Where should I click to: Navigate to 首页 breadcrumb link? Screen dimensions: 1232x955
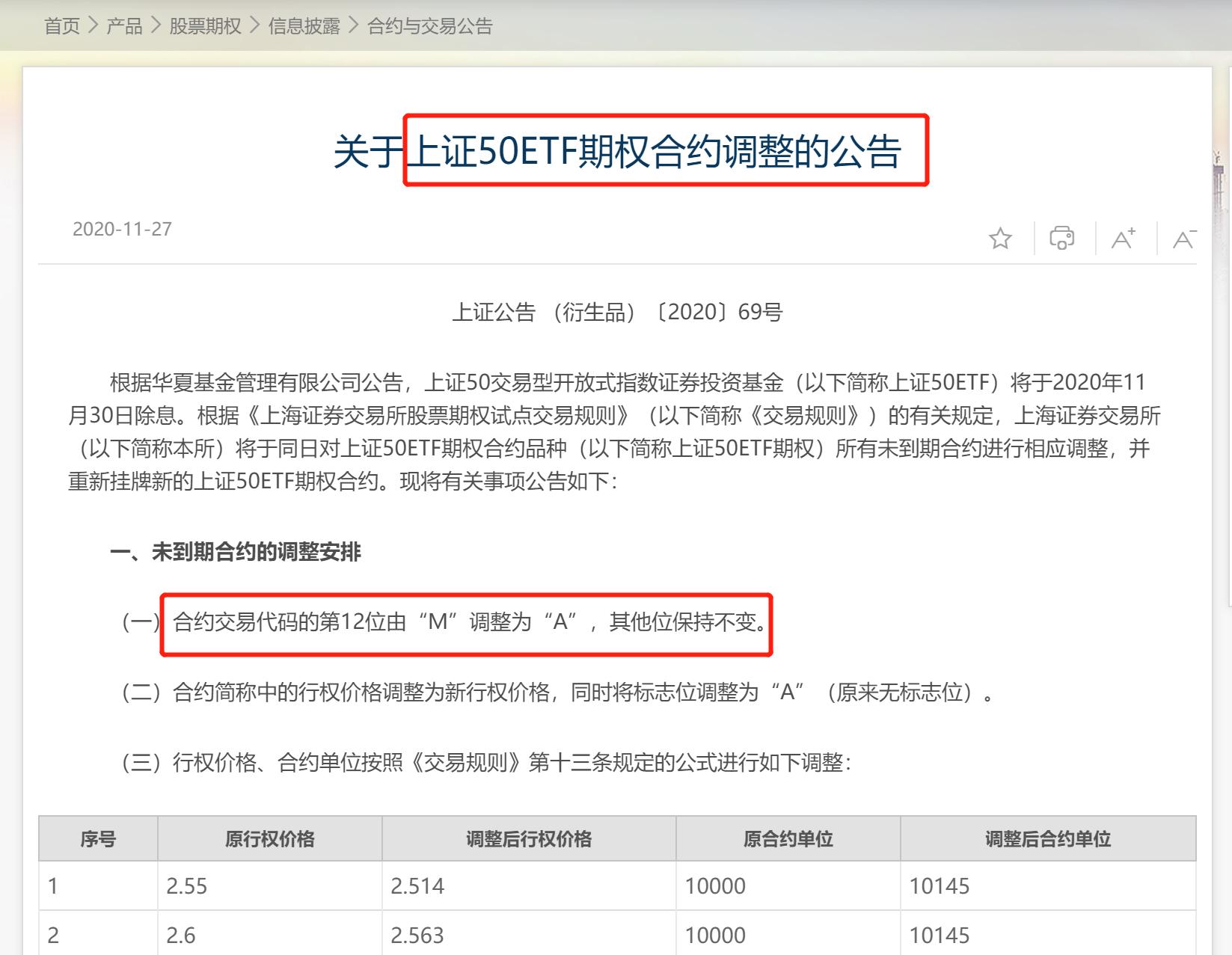(63, 26)
